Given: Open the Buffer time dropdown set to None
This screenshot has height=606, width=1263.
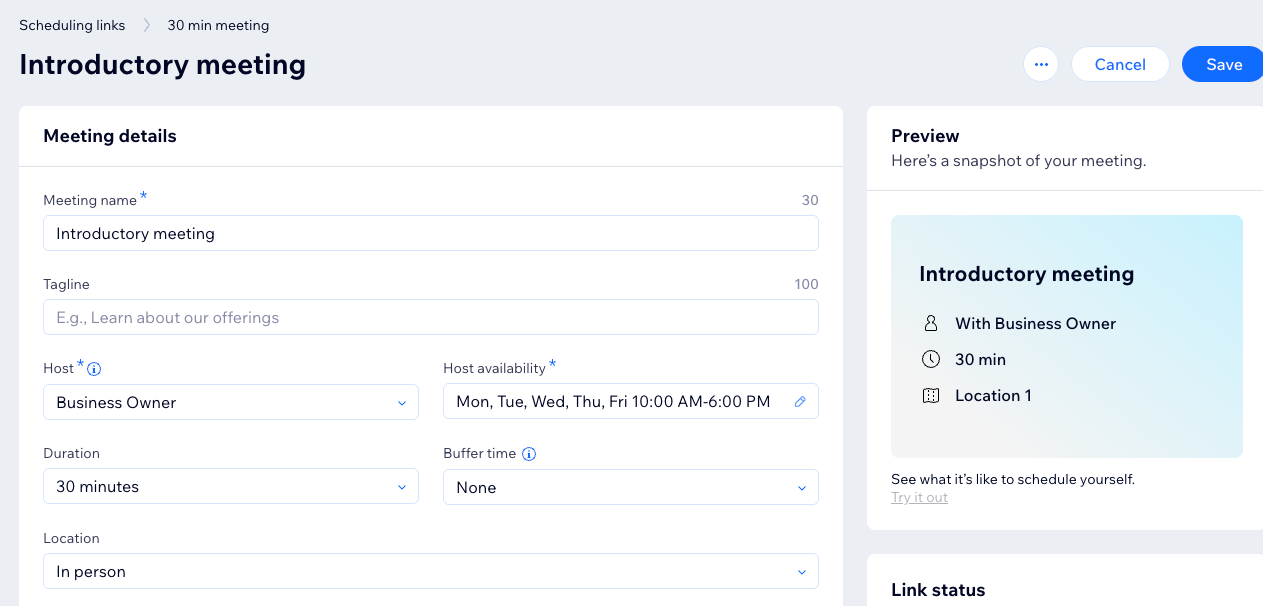Looking at the screenshot, I should pos(631,487).
